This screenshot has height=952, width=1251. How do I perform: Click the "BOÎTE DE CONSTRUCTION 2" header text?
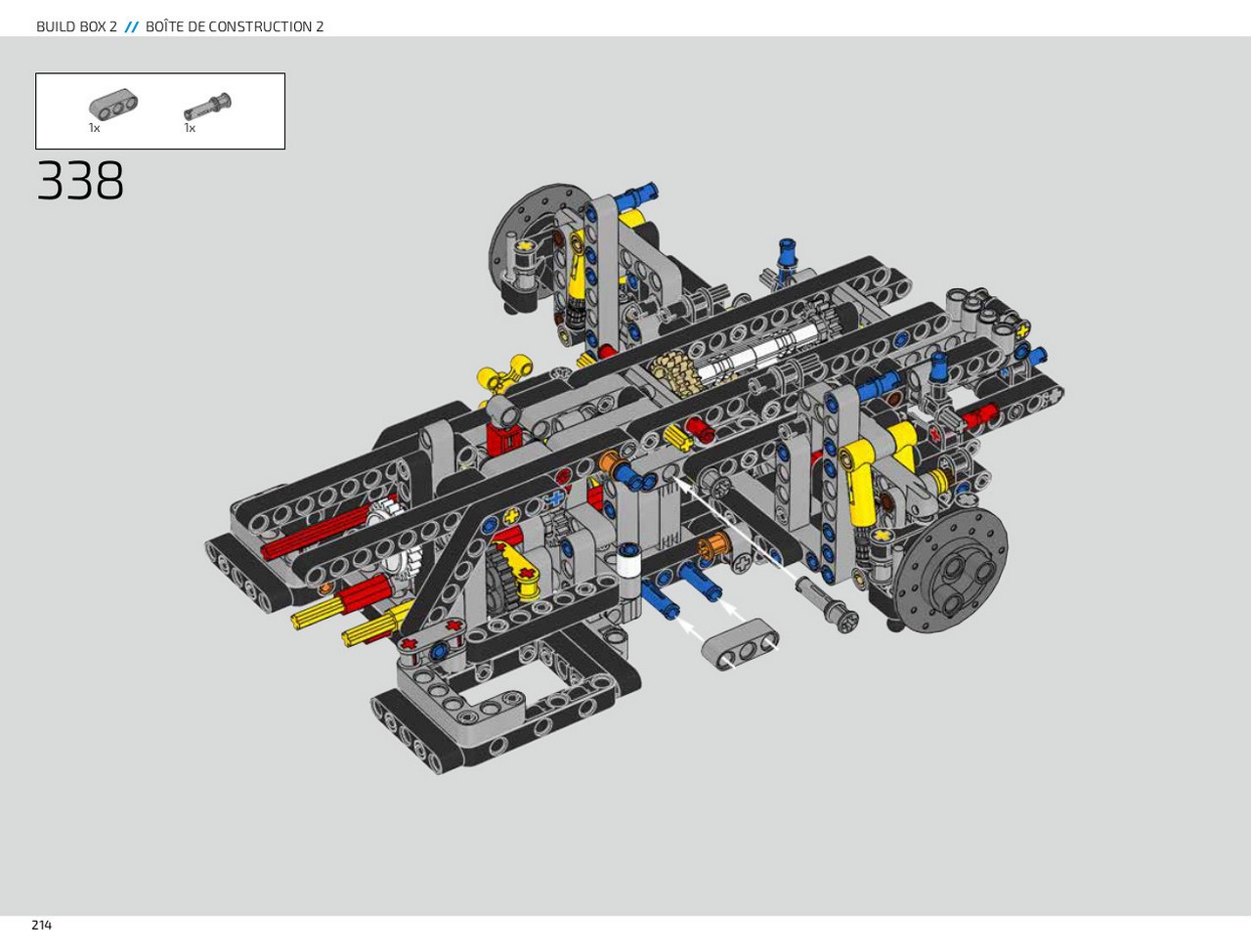pos(235,26)
